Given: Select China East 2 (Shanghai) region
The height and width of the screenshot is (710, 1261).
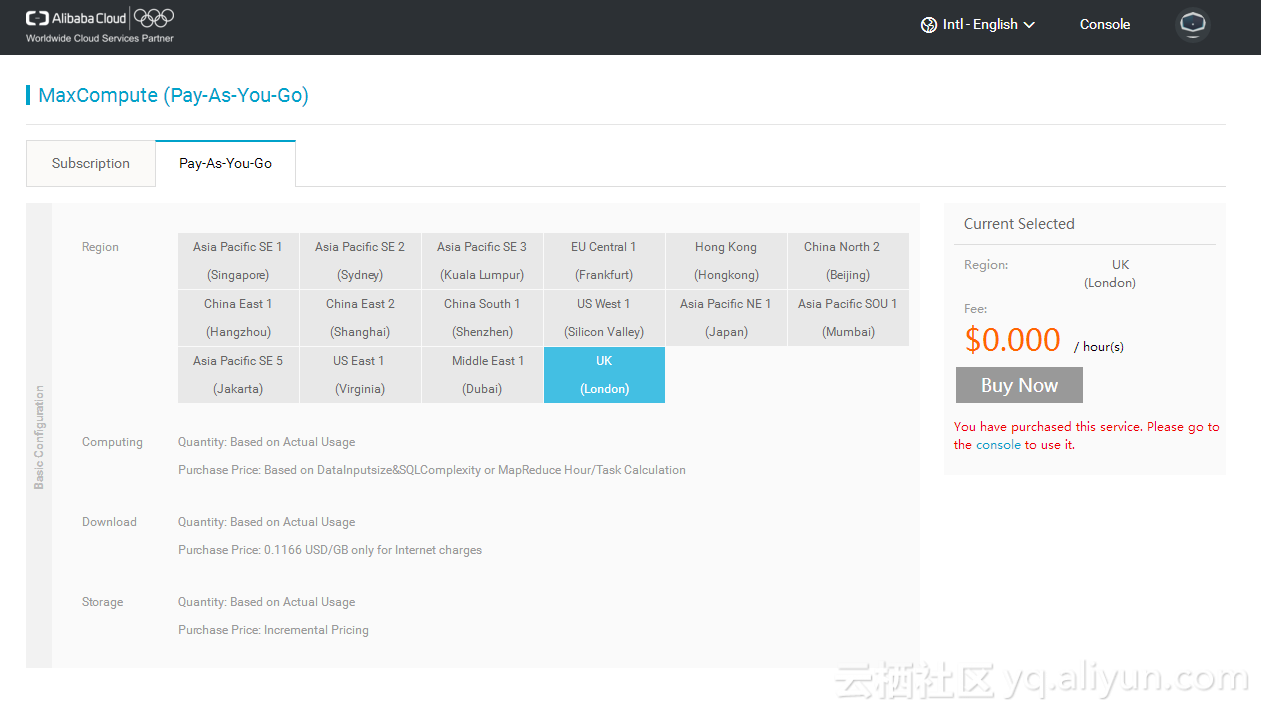Looking at the screenshot, I should pos(360,318).
